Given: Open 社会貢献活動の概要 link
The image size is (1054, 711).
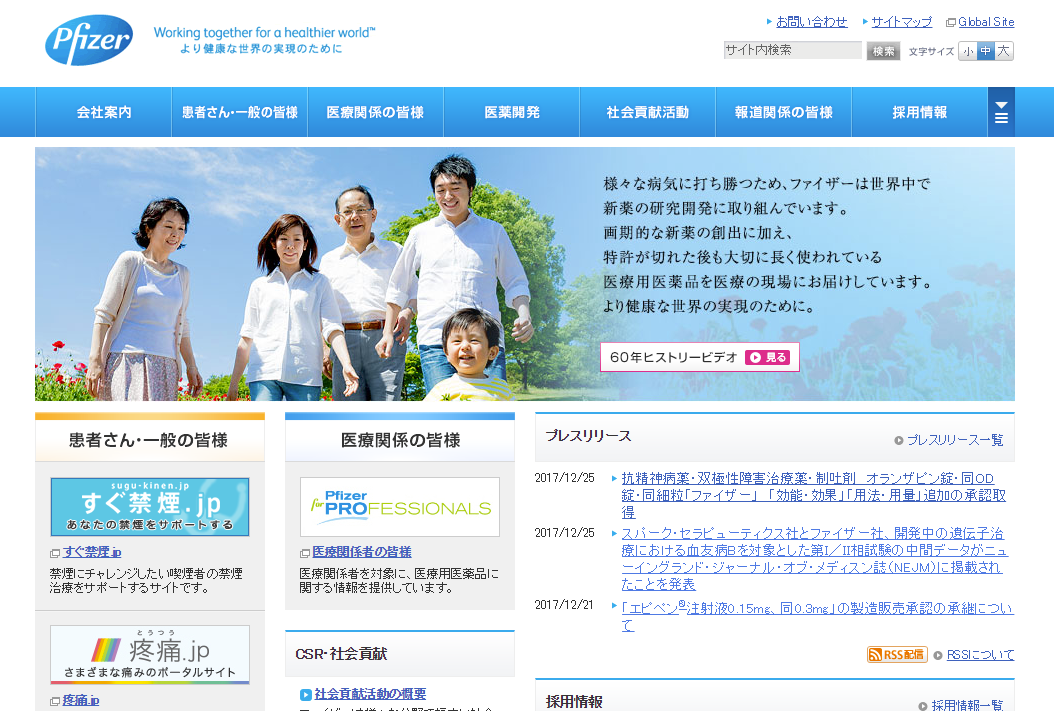Looking at the screenshot, I should (370, 694).
